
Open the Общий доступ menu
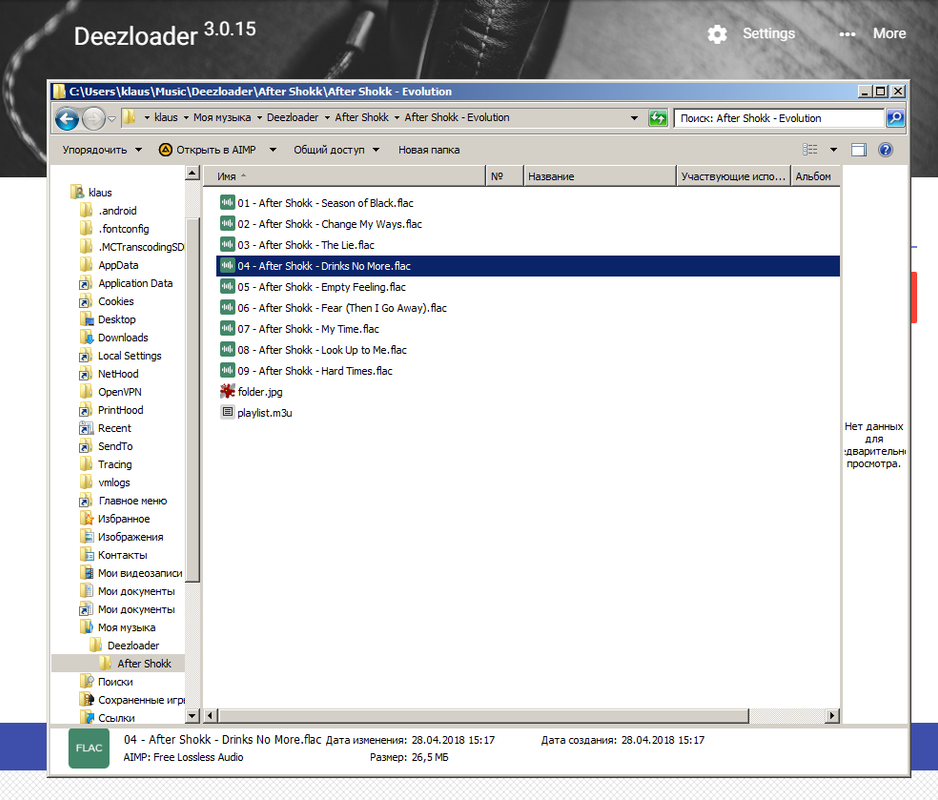point(336,150)
